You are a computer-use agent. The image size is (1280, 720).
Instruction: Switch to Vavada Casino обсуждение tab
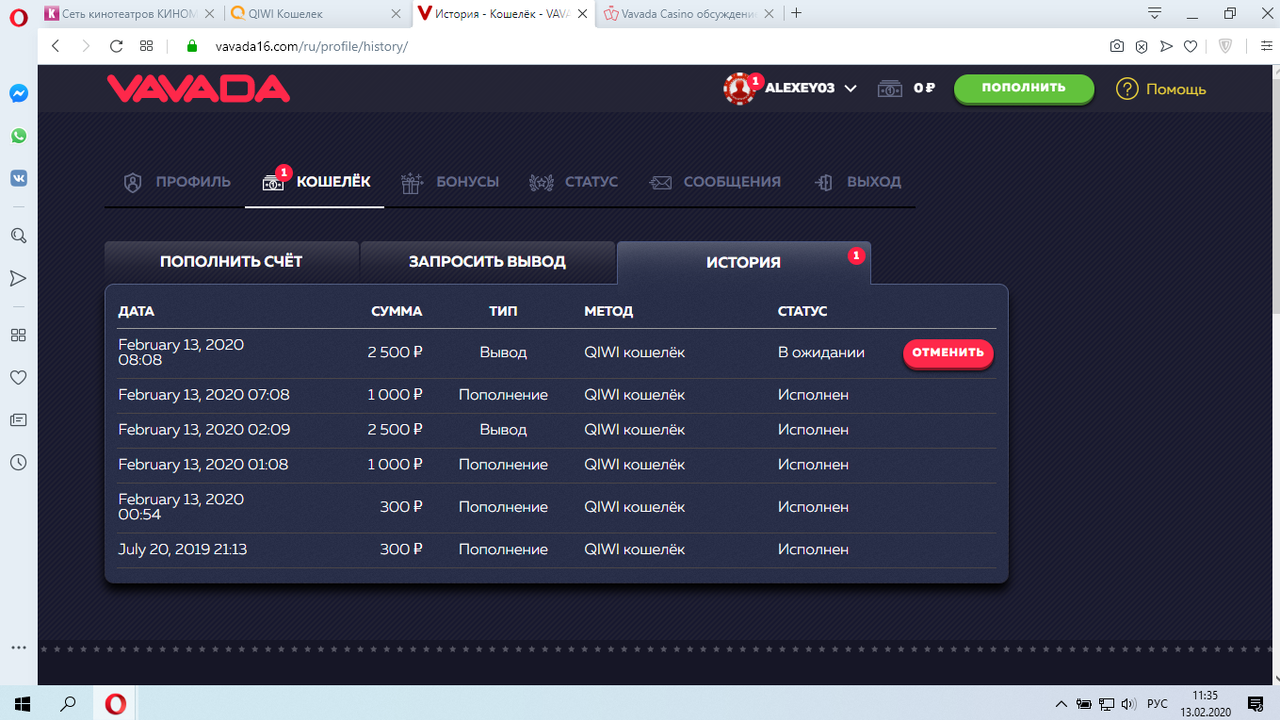[x=688, y=14]
